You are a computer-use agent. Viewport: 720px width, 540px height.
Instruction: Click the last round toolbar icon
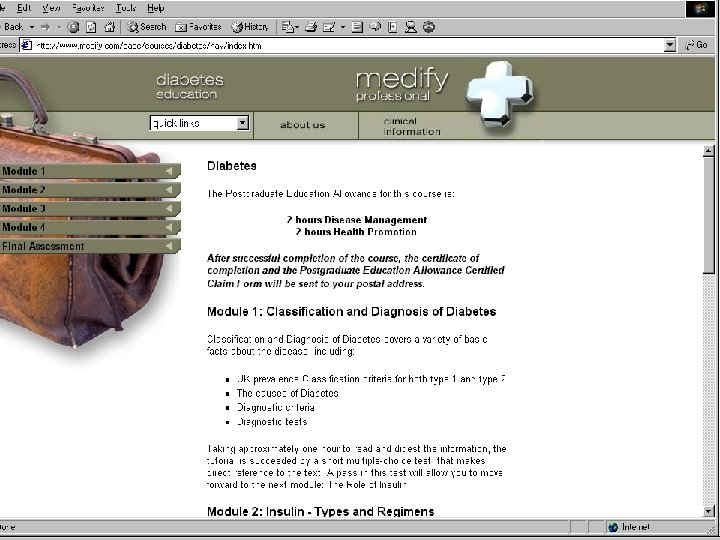click(x=428, y=27)
